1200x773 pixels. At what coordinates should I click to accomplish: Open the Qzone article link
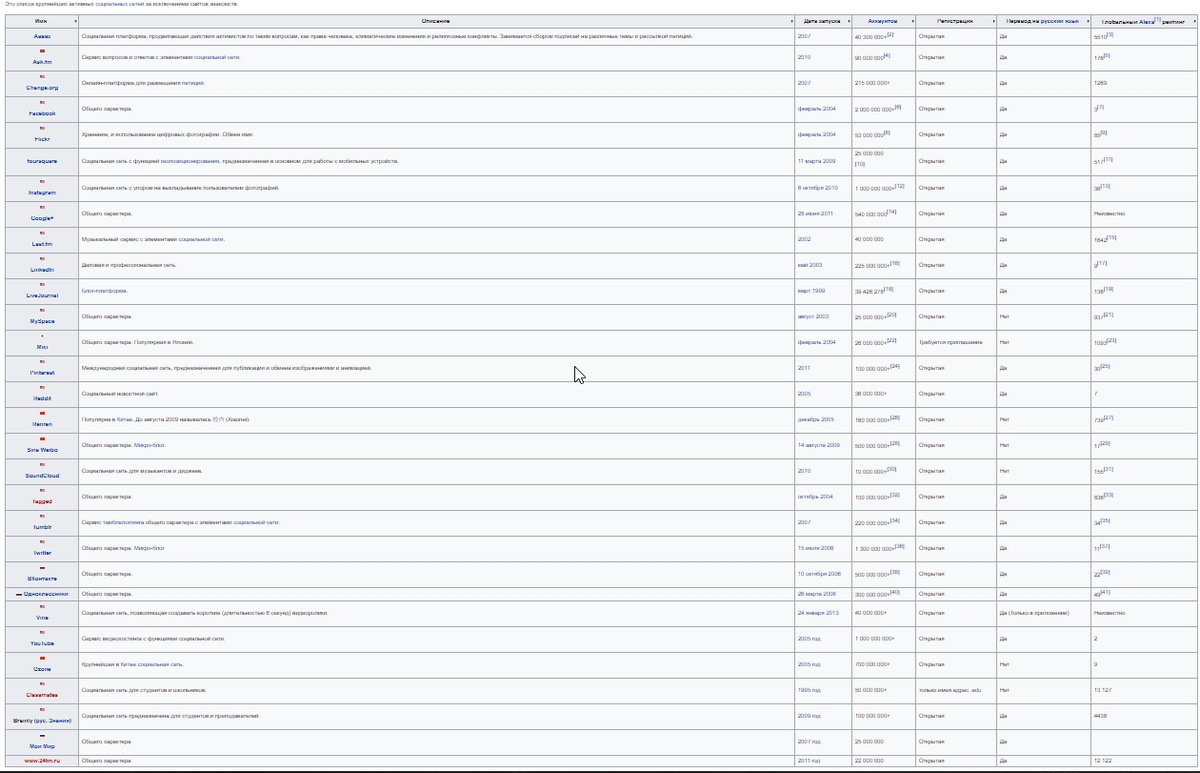(41, 669)
